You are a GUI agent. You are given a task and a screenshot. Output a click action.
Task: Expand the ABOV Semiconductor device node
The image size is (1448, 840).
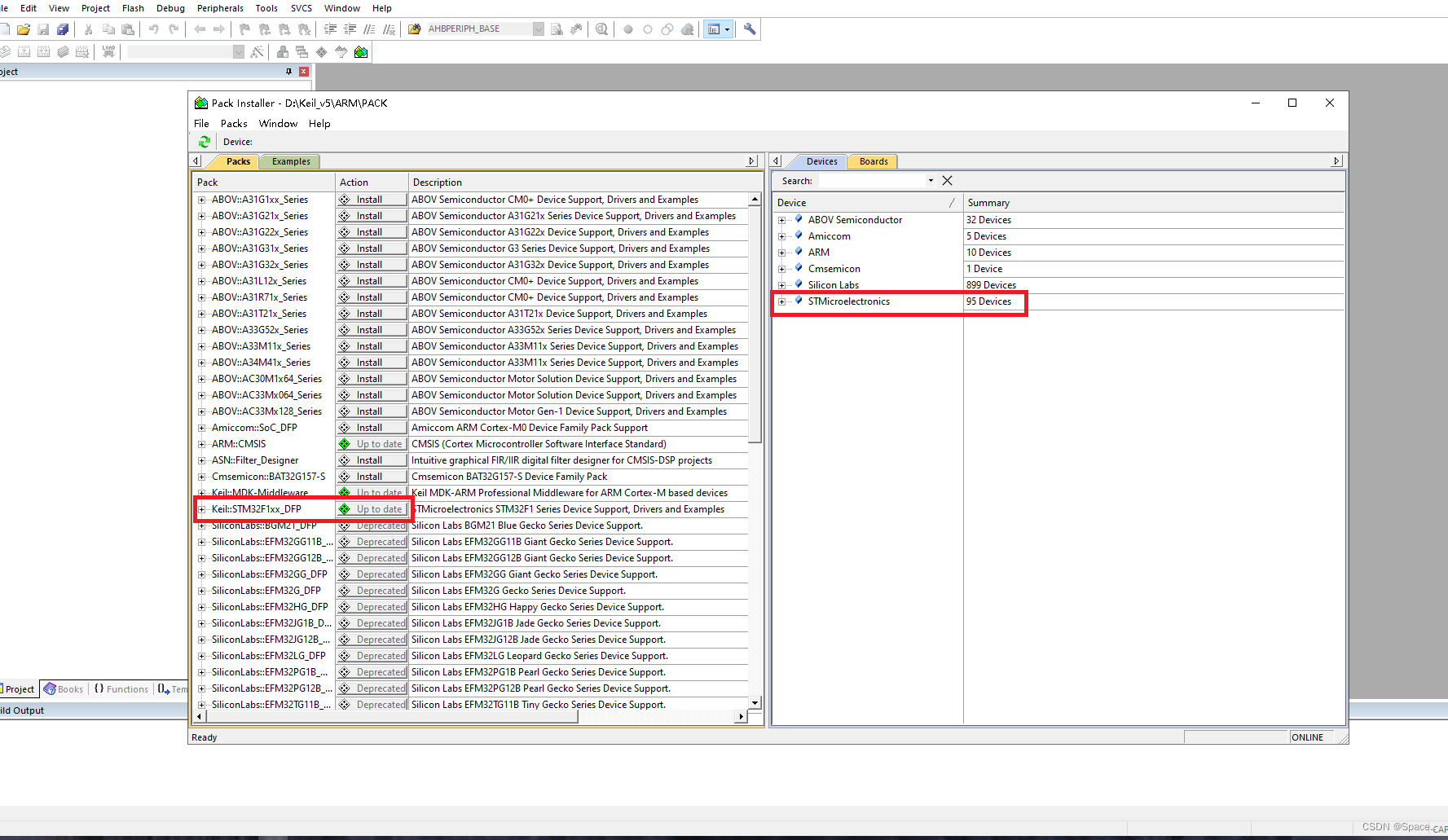pos(781,220)
